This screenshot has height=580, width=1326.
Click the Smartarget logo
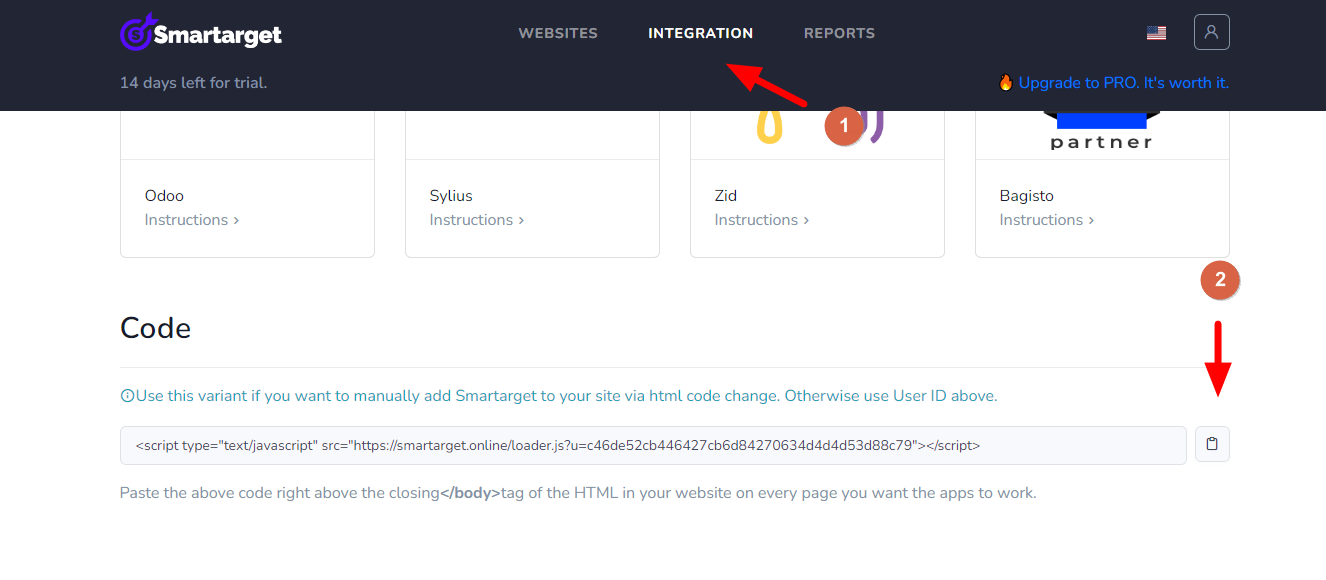pyautogui.click(x=201, y=33)
